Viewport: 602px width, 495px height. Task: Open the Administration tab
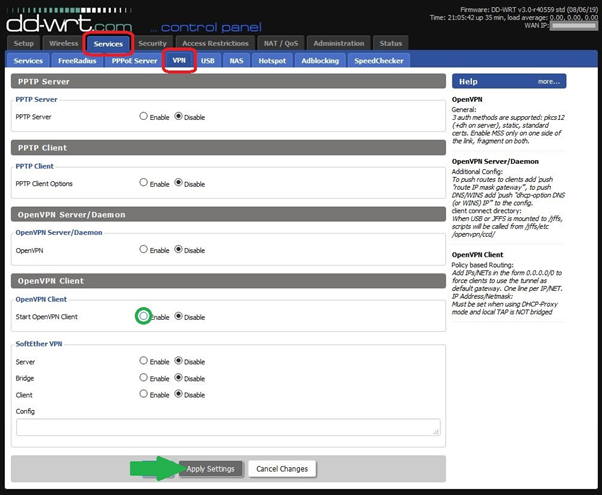click(x=338, y=44)
